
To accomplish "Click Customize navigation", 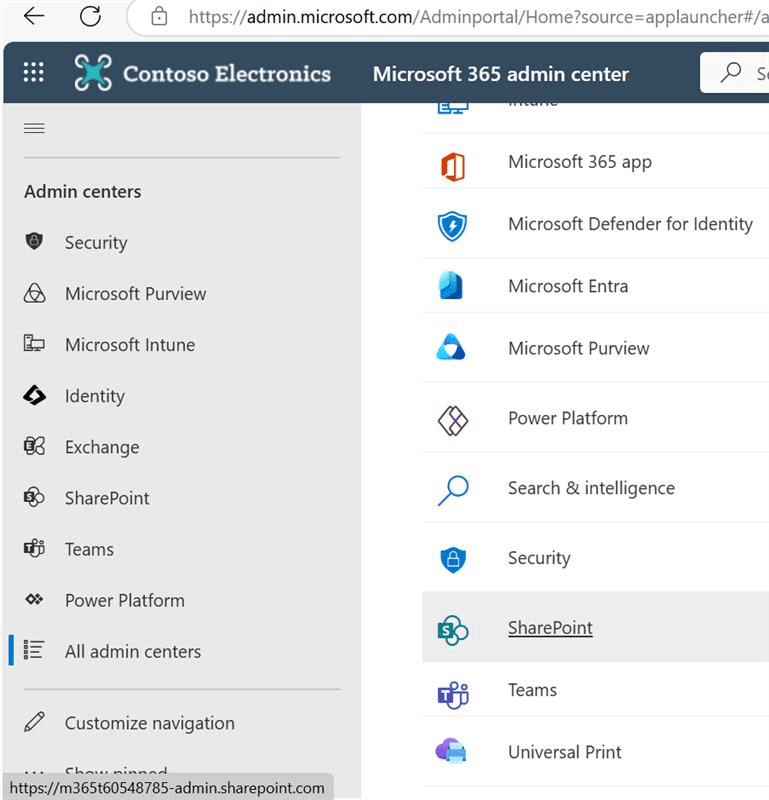I will point(149,723).
